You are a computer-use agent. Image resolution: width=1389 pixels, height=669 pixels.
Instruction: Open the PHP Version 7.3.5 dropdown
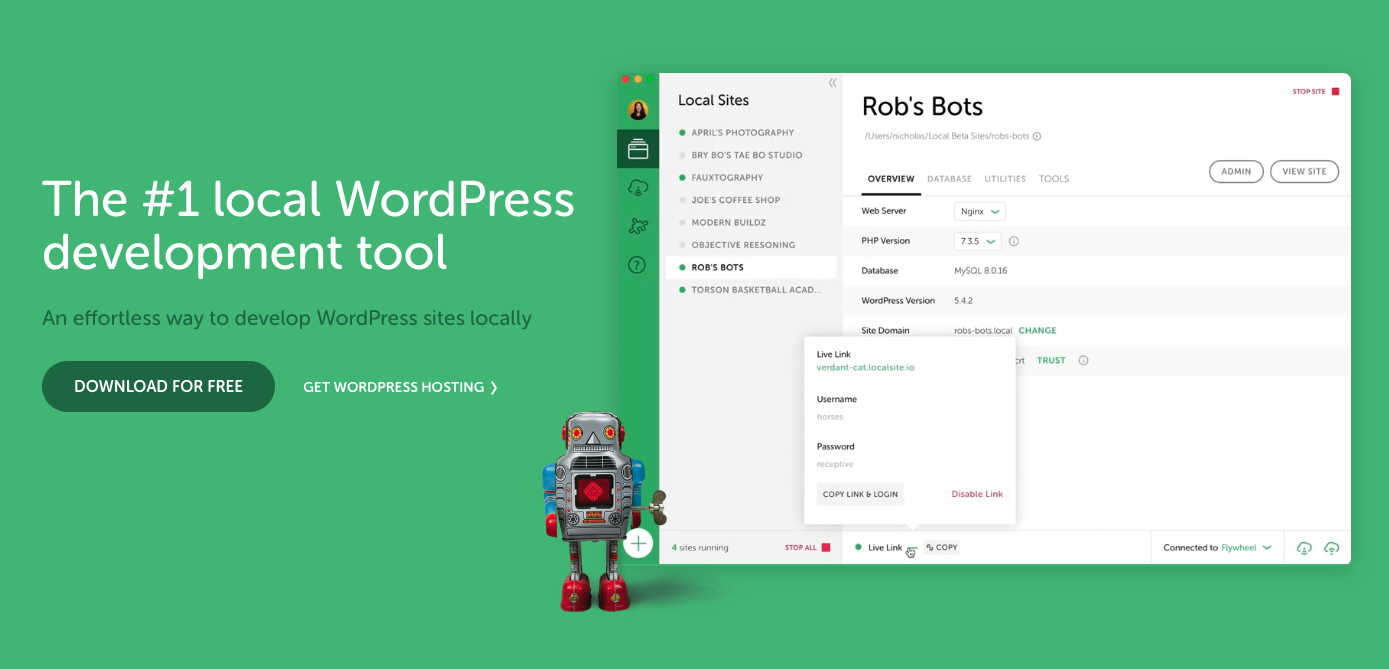click(978, 241)
